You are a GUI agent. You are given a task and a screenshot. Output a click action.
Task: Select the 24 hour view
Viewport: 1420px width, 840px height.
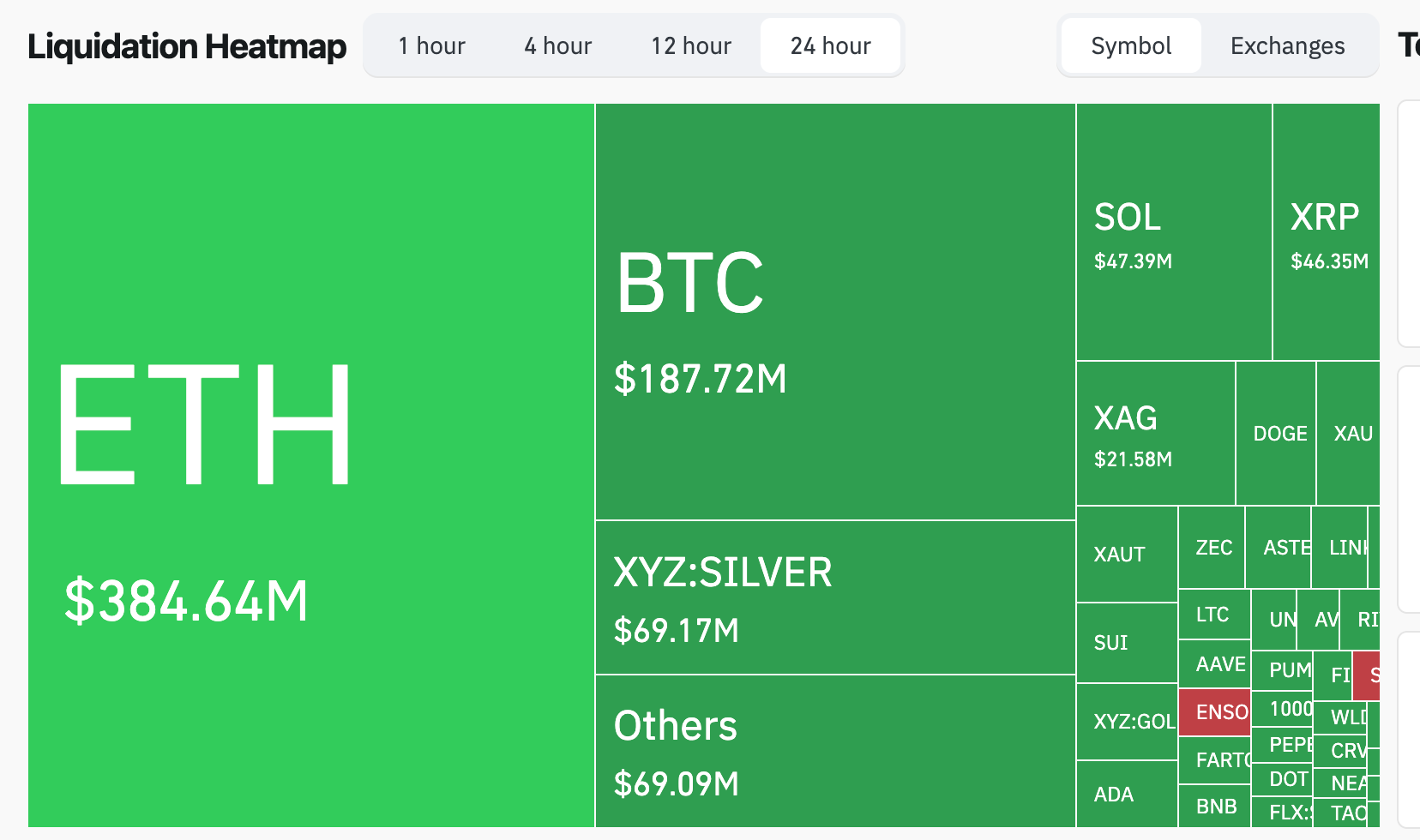coord(829,45)
